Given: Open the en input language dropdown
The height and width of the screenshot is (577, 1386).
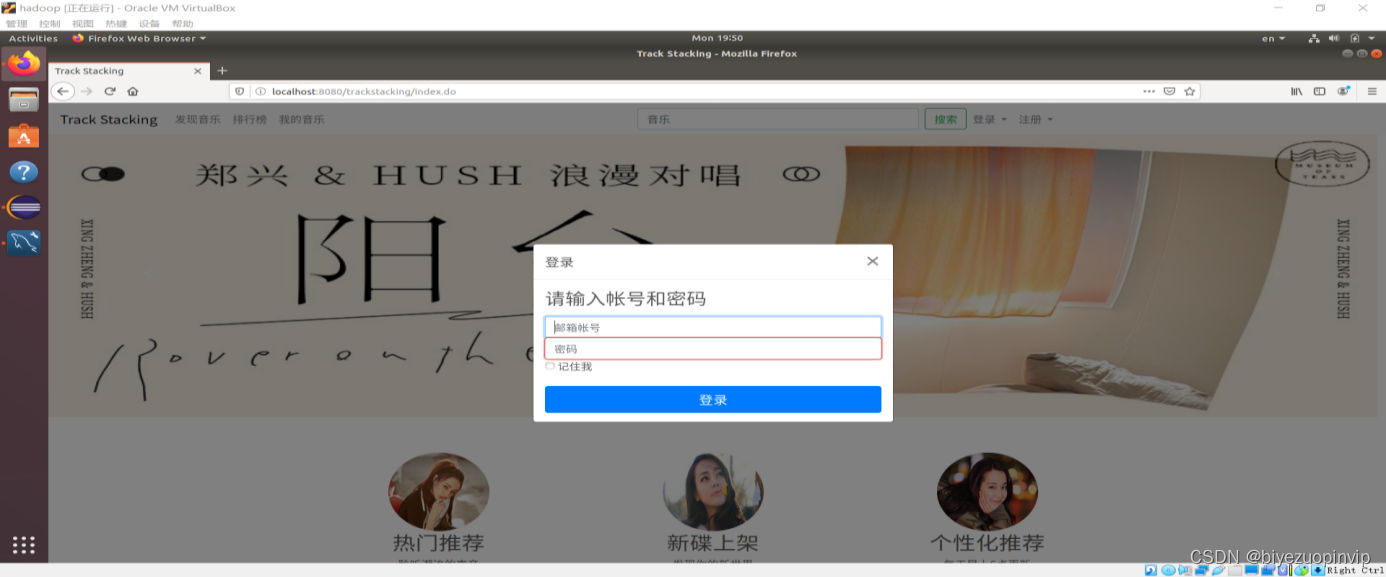Looking at the screenshot, I should [x=1273, y=39].
